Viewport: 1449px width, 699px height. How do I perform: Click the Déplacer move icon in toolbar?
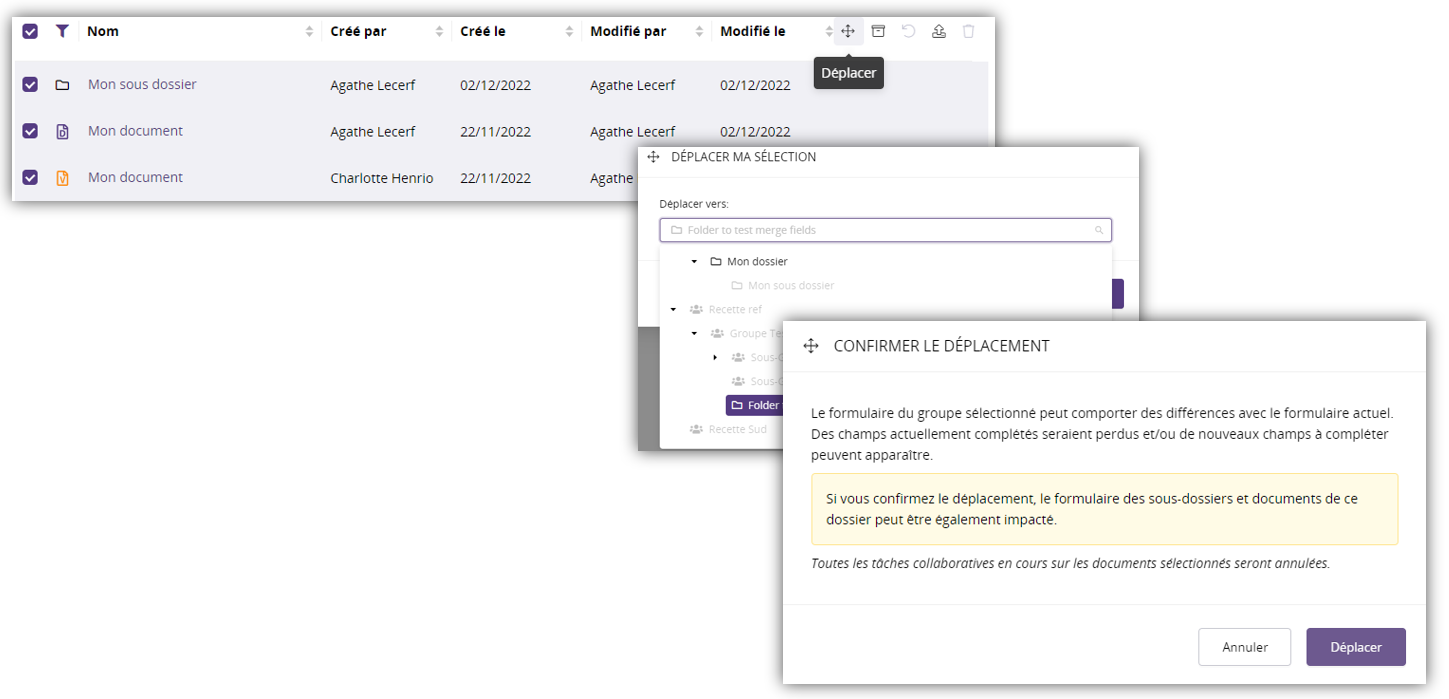click(x=848, y=31)
